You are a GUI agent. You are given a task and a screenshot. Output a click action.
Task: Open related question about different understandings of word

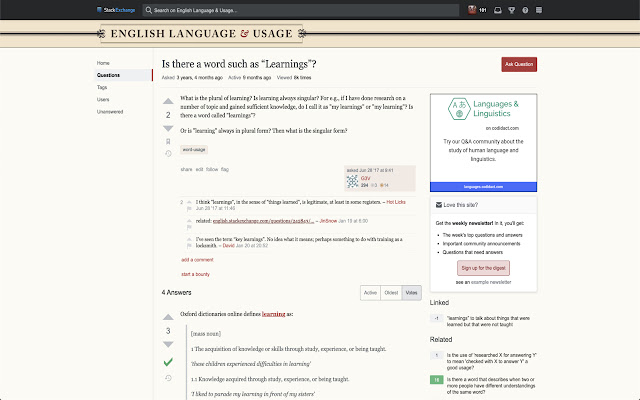click(491, 386)
